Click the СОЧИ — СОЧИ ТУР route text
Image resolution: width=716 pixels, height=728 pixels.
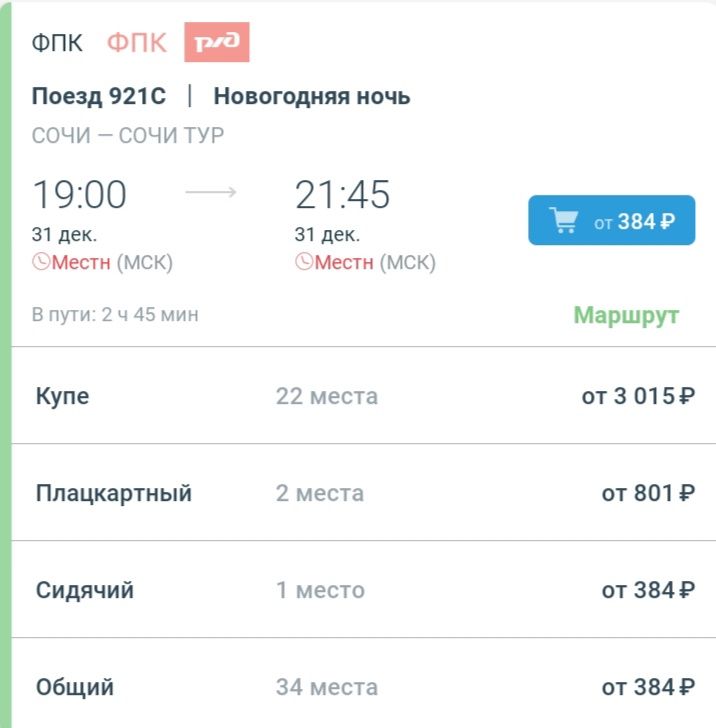[x=128, y=135]
